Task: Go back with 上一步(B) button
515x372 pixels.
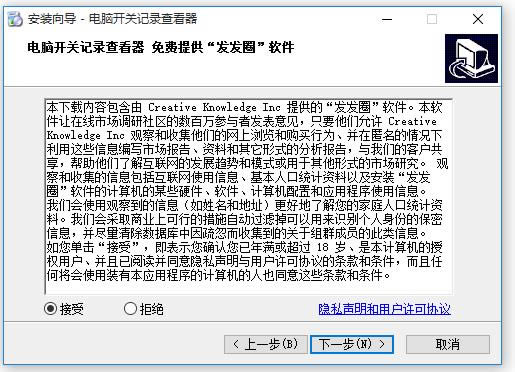Action: pyautogui.click(x=266, y=344)
